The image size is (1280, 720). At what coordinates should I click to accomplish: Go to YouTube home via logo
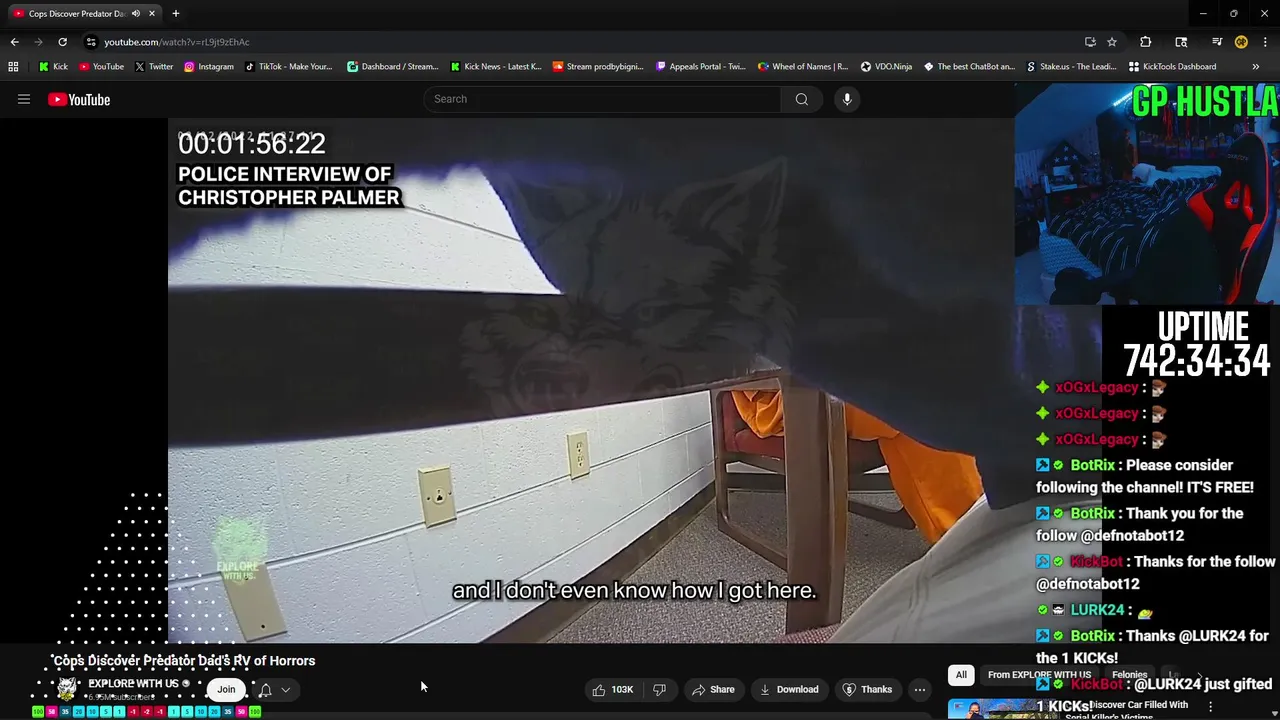[79, 99]
